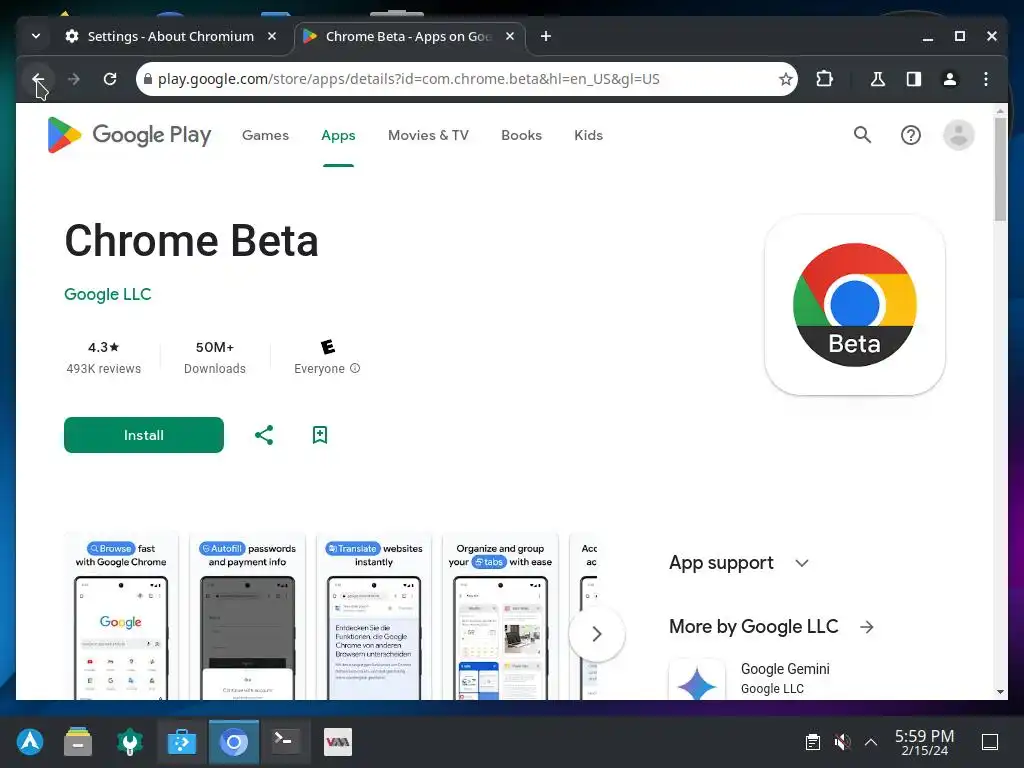
Task: Open the VMA taskbar application icon
Action: 338,742
